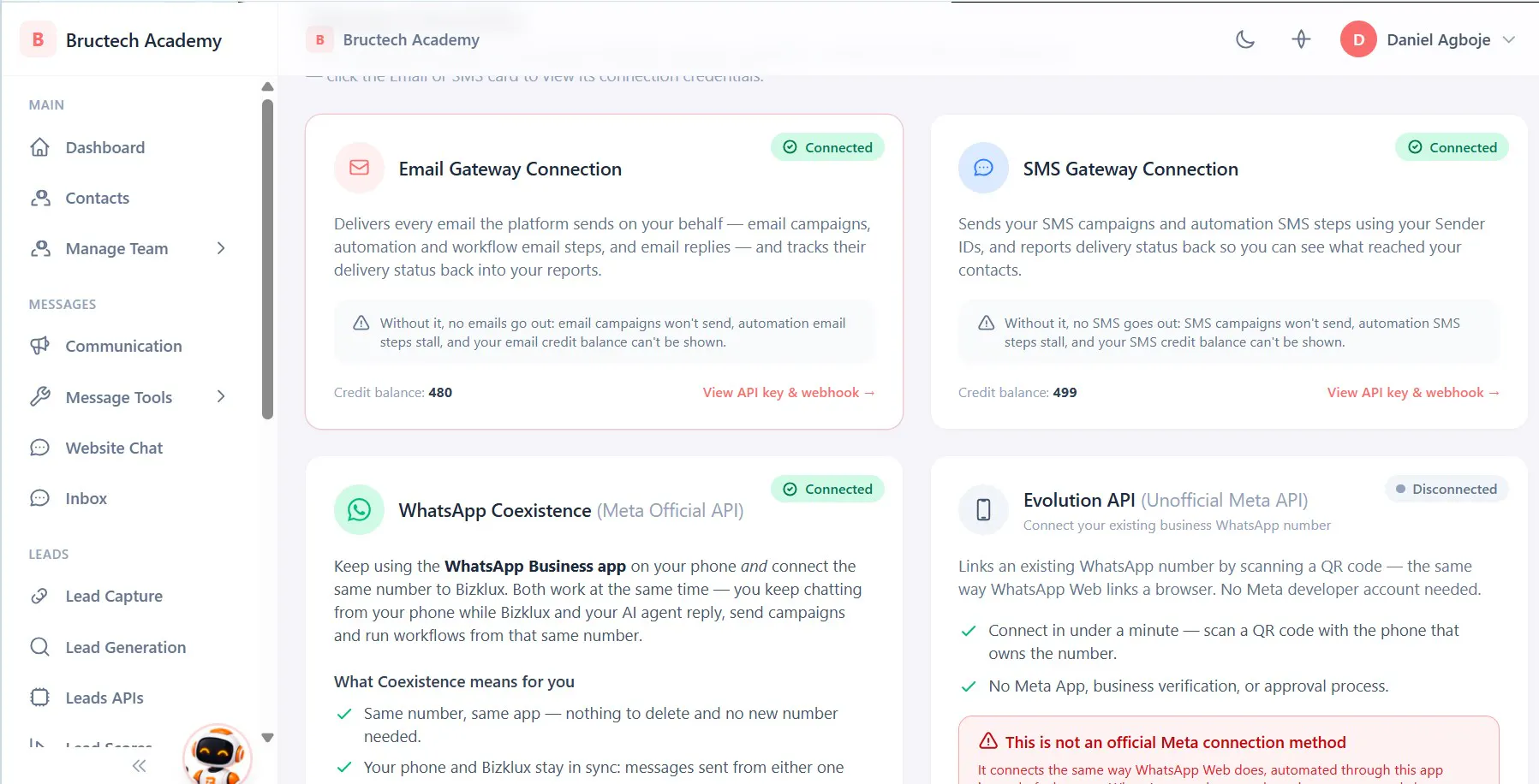Image resolution: width=1539 pixels, height=784 pixels.
Task: Click the Email Gateway envelope icon
Action: click(x=360, y=168)
